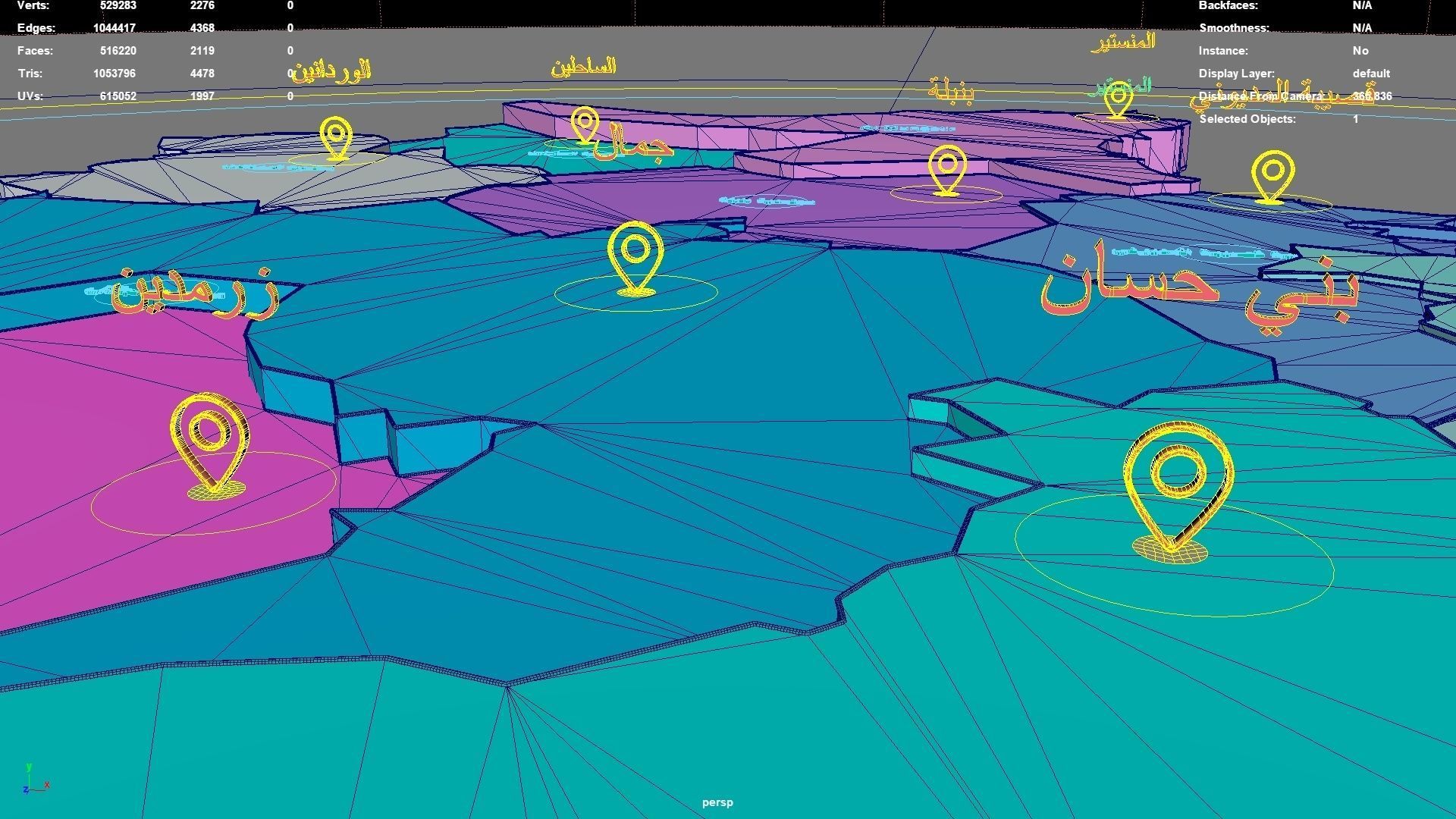
Task: Select the large pin on magenta region
Action: (210, 445)
